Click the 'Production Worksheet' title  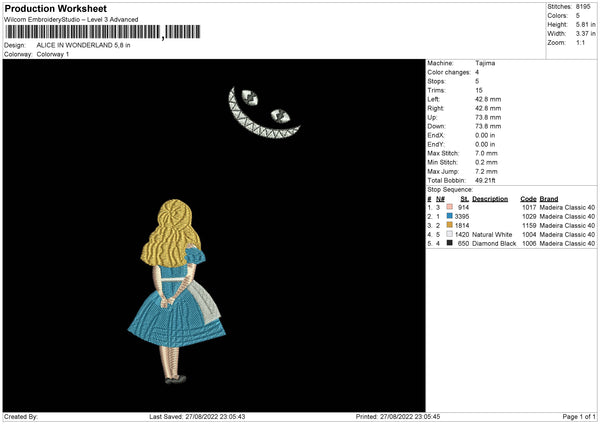(55, 8)
